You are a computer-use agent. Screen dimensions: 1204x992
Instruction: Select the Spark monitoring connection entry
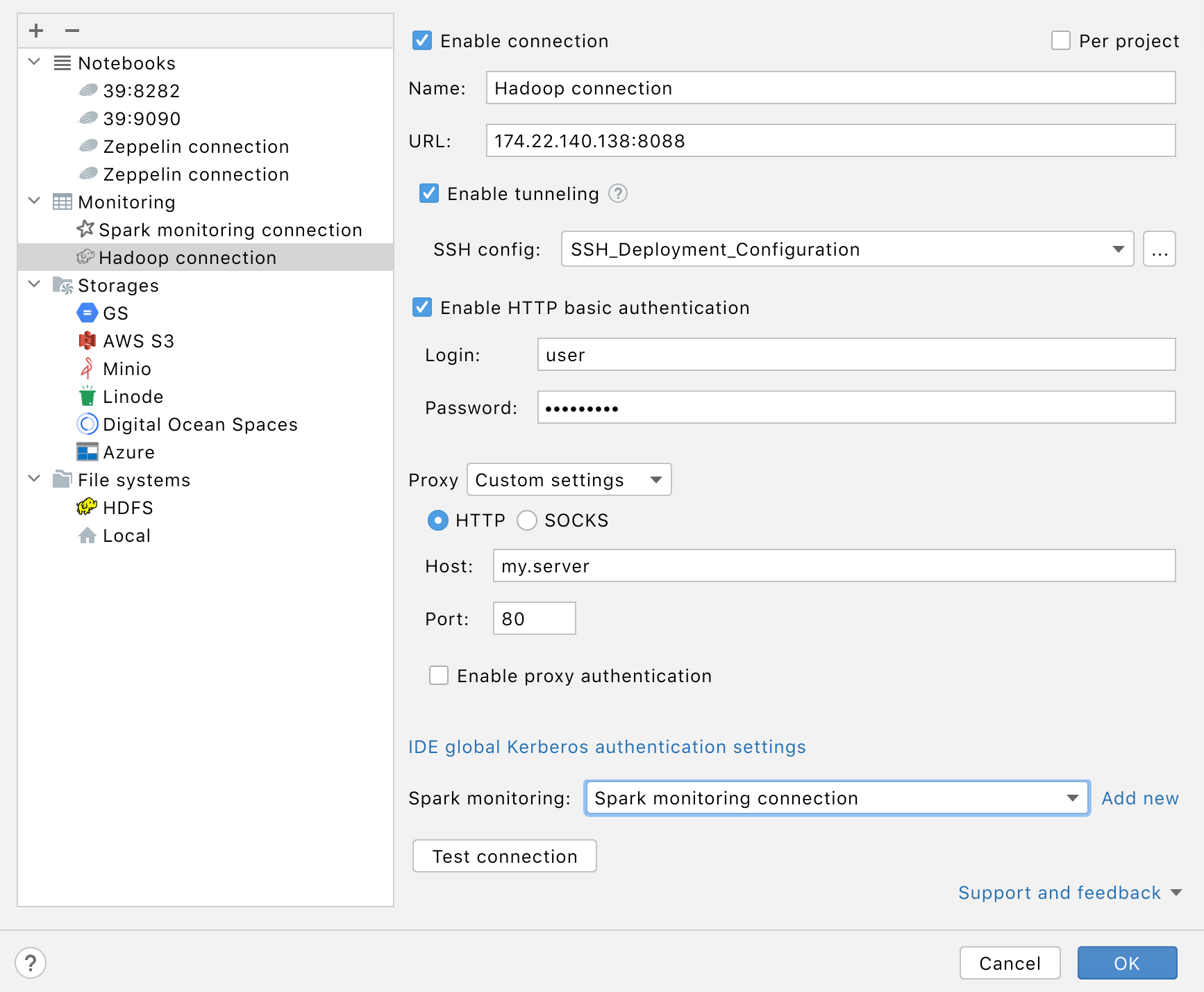click(230, 229)
